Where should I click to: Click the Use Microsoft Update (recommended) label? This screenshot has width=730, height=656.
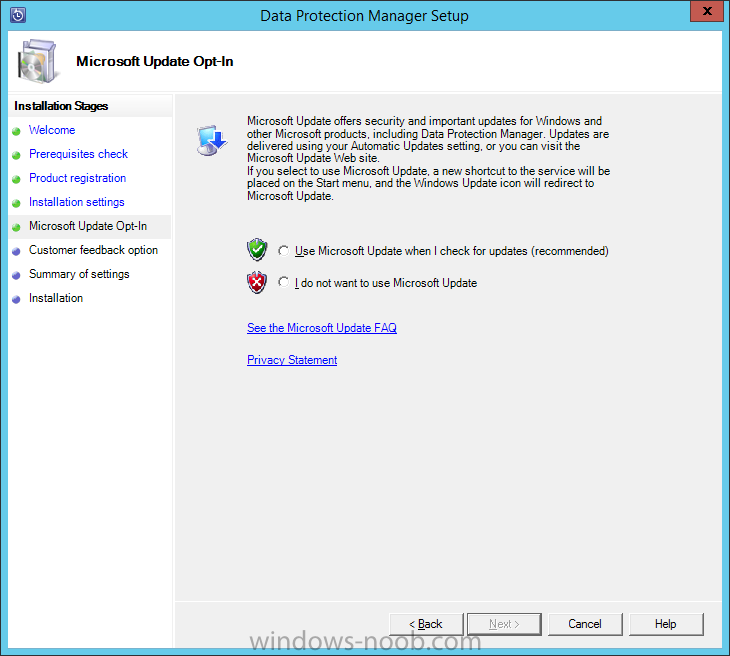click(452, 251)
